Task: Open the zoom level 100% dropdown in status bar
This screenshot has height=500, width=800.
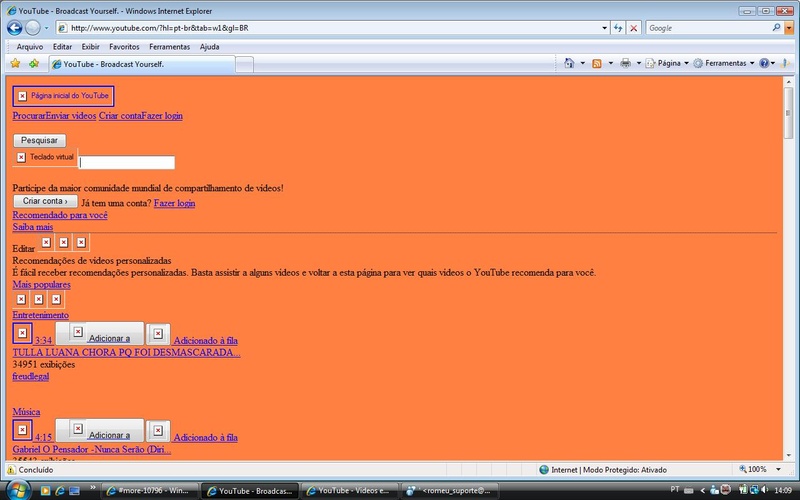Action: [x=778, y=469]
